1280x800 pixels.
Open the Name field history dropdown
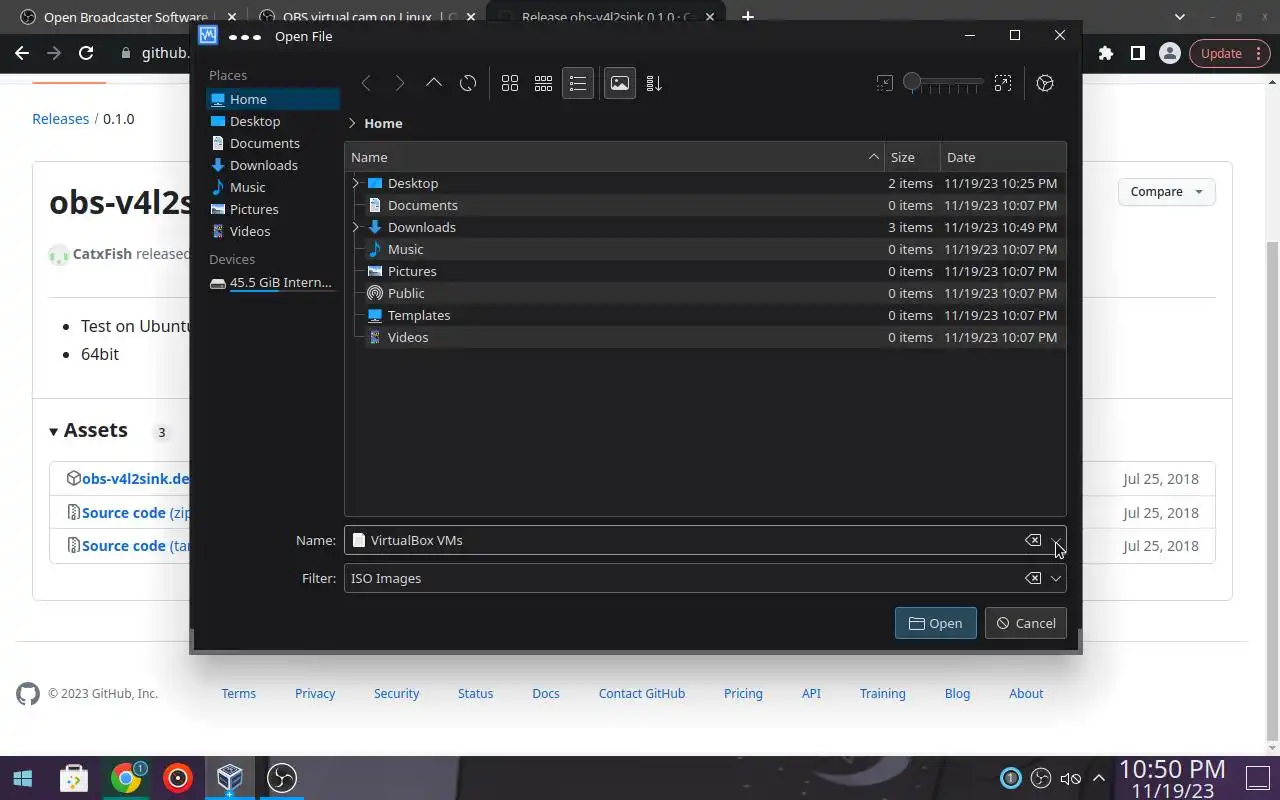point(1056,540)
